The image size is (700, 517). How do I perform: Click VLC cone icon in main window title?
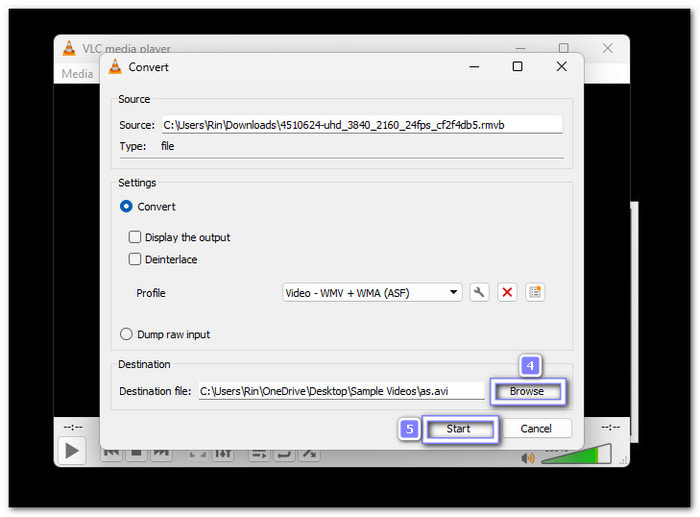click(x=69, y=48)
